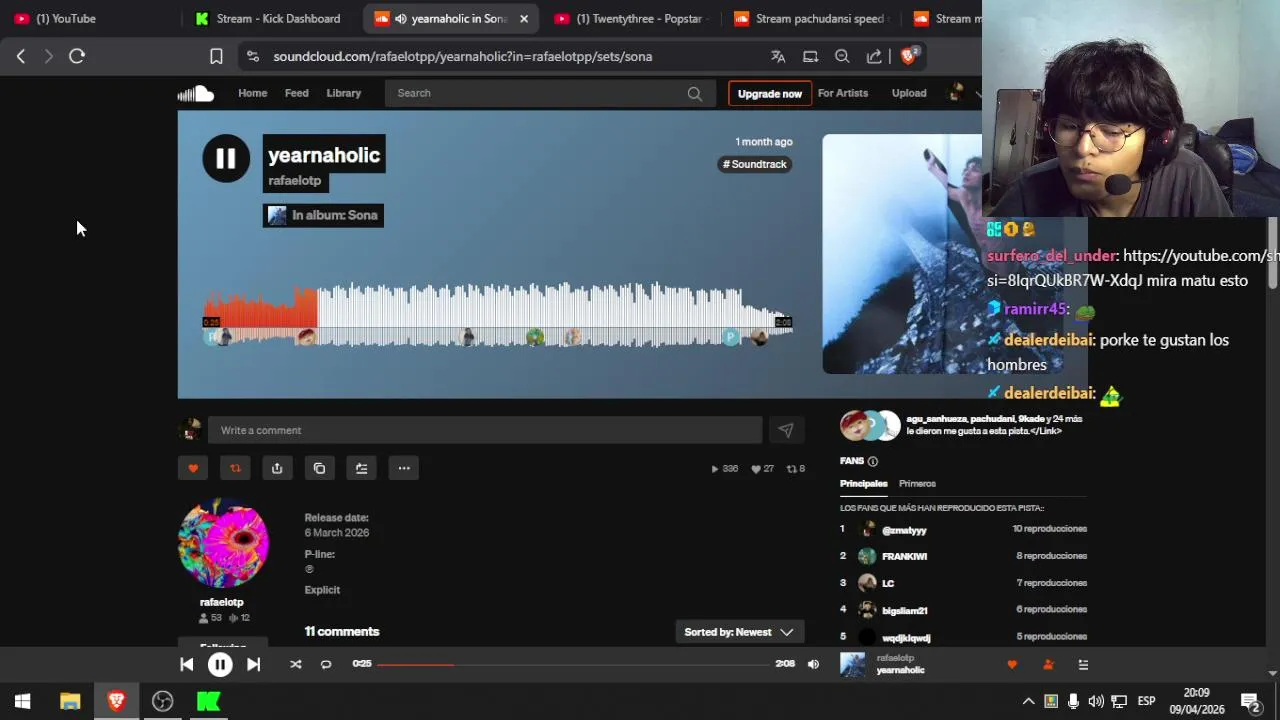
Task: Open the playback queue list icon
Action: [1083, 664]
